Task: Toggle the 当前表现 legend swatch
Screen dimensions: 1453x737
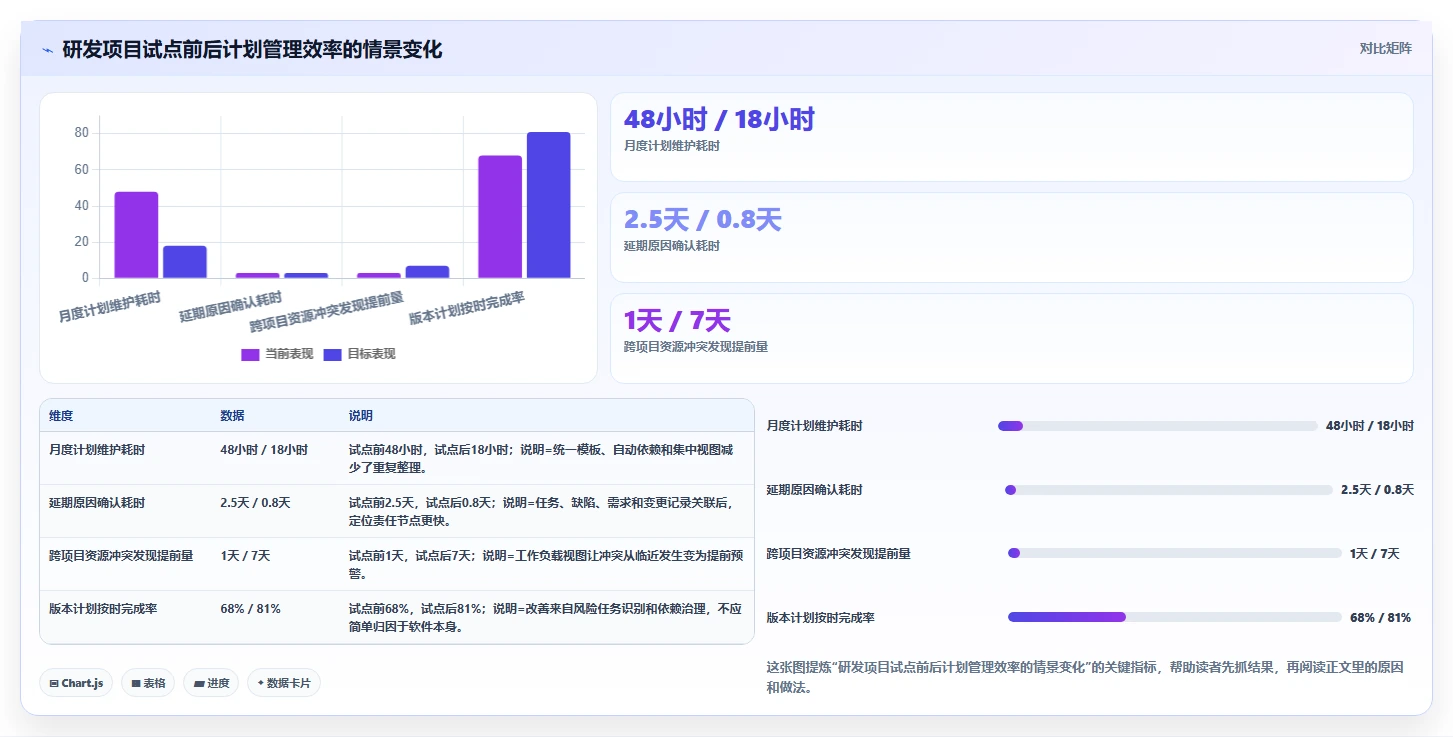Action: pyautogui.click(x=250, y=354)
